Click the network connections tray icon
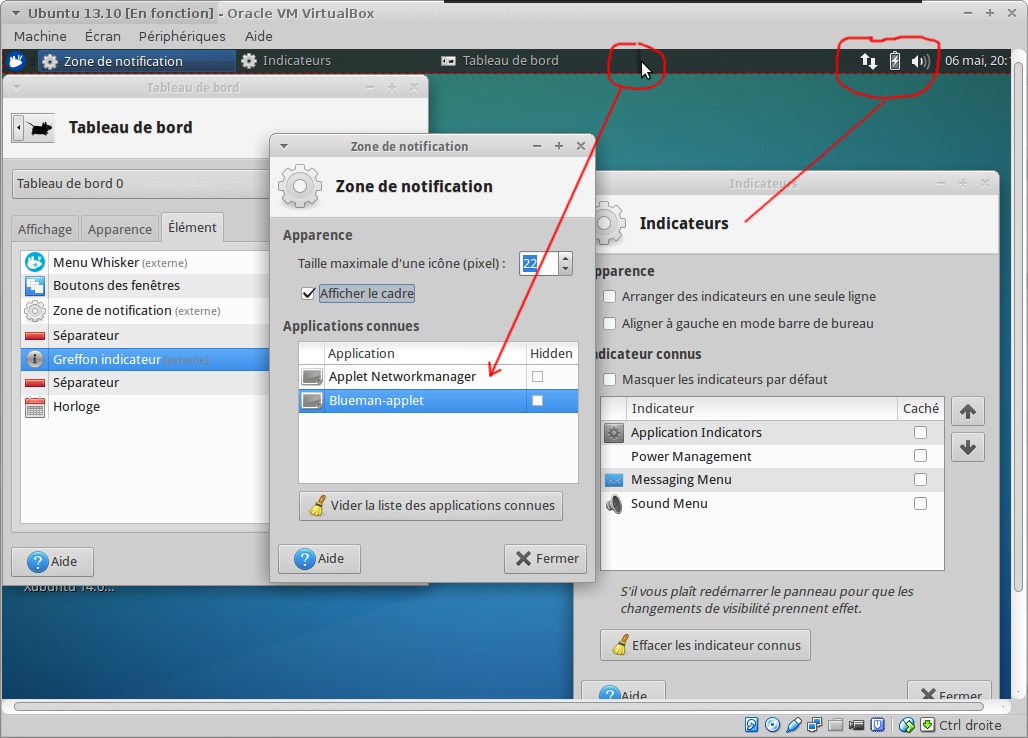This screenshot has width=1028, height=738. pos(868,61)
